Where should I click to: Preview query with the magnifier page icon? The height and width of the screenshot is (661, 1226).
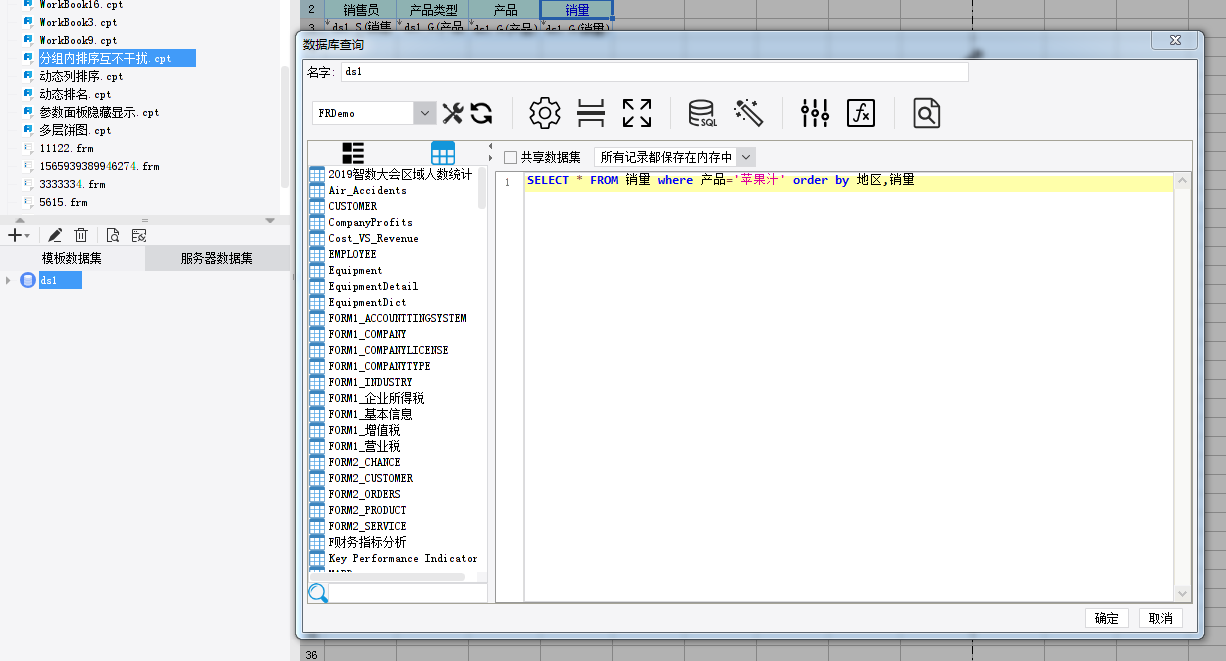pyautogui.click(x=927, y=113)
